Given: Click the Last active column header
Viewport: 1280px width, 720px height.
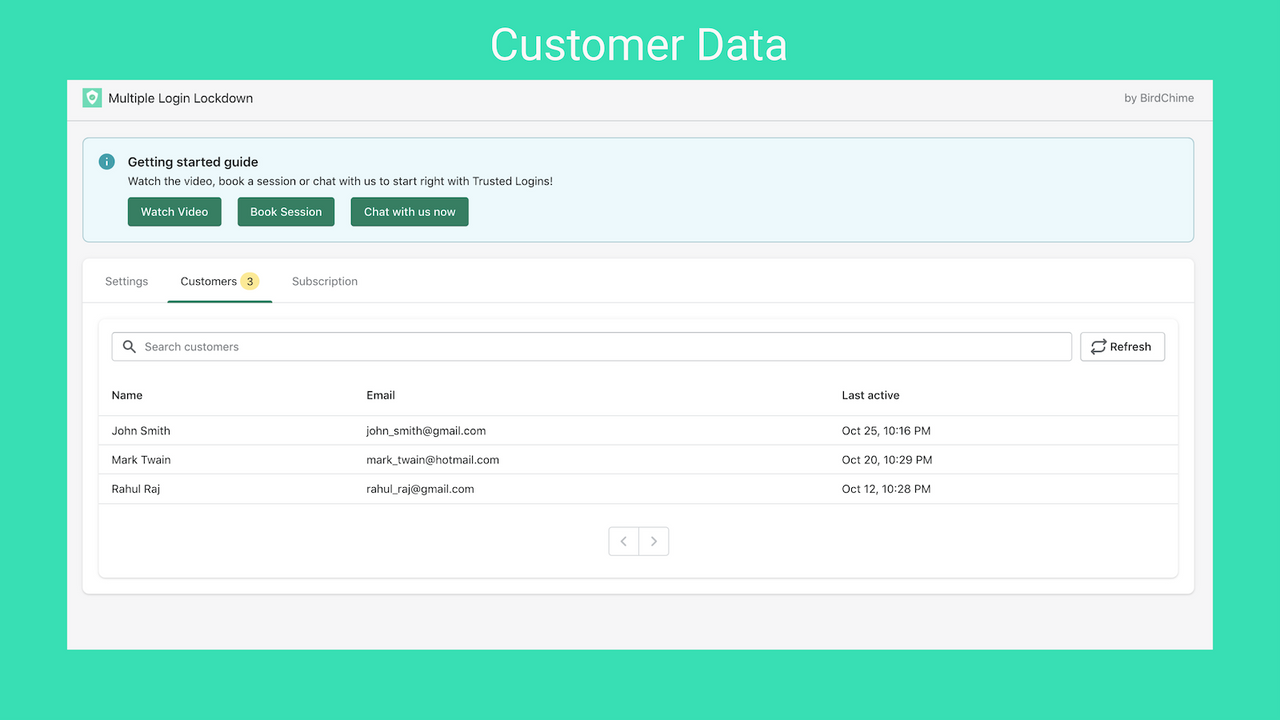Looking at the screenshot, I should coord(870,395).
